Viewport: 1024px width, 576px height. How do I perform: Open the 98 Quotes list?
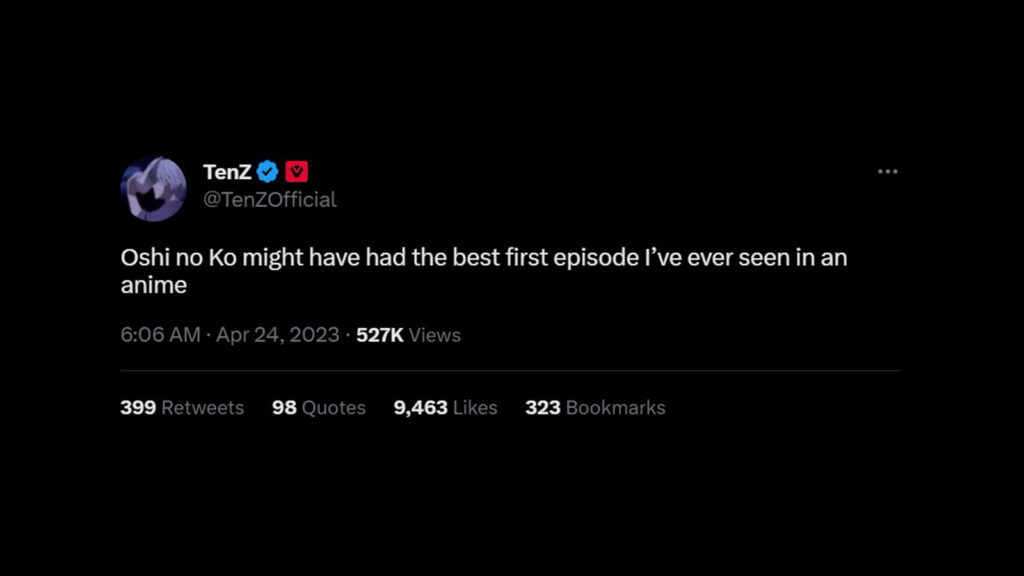click(x=319, y=408)
